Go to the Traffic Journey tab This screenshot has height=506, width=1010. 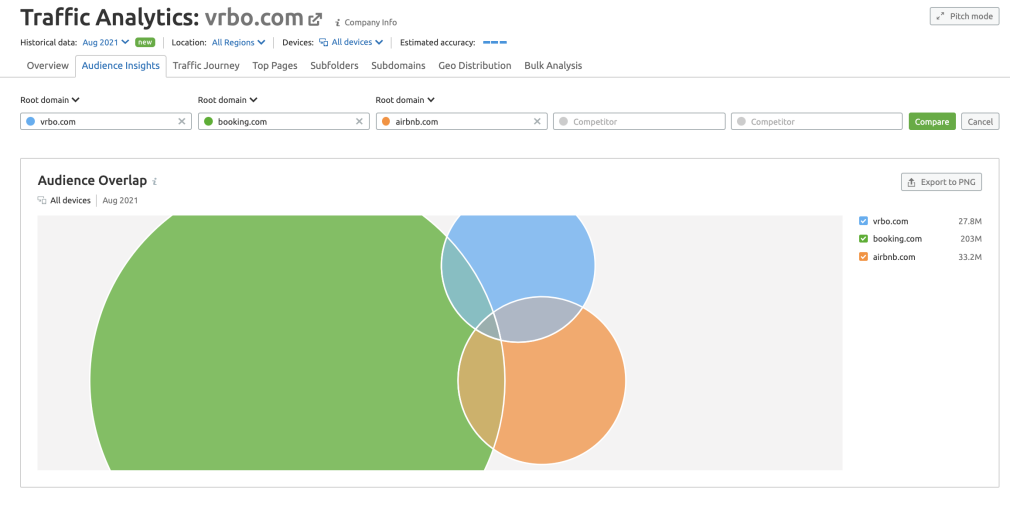(x=206, y=66)
